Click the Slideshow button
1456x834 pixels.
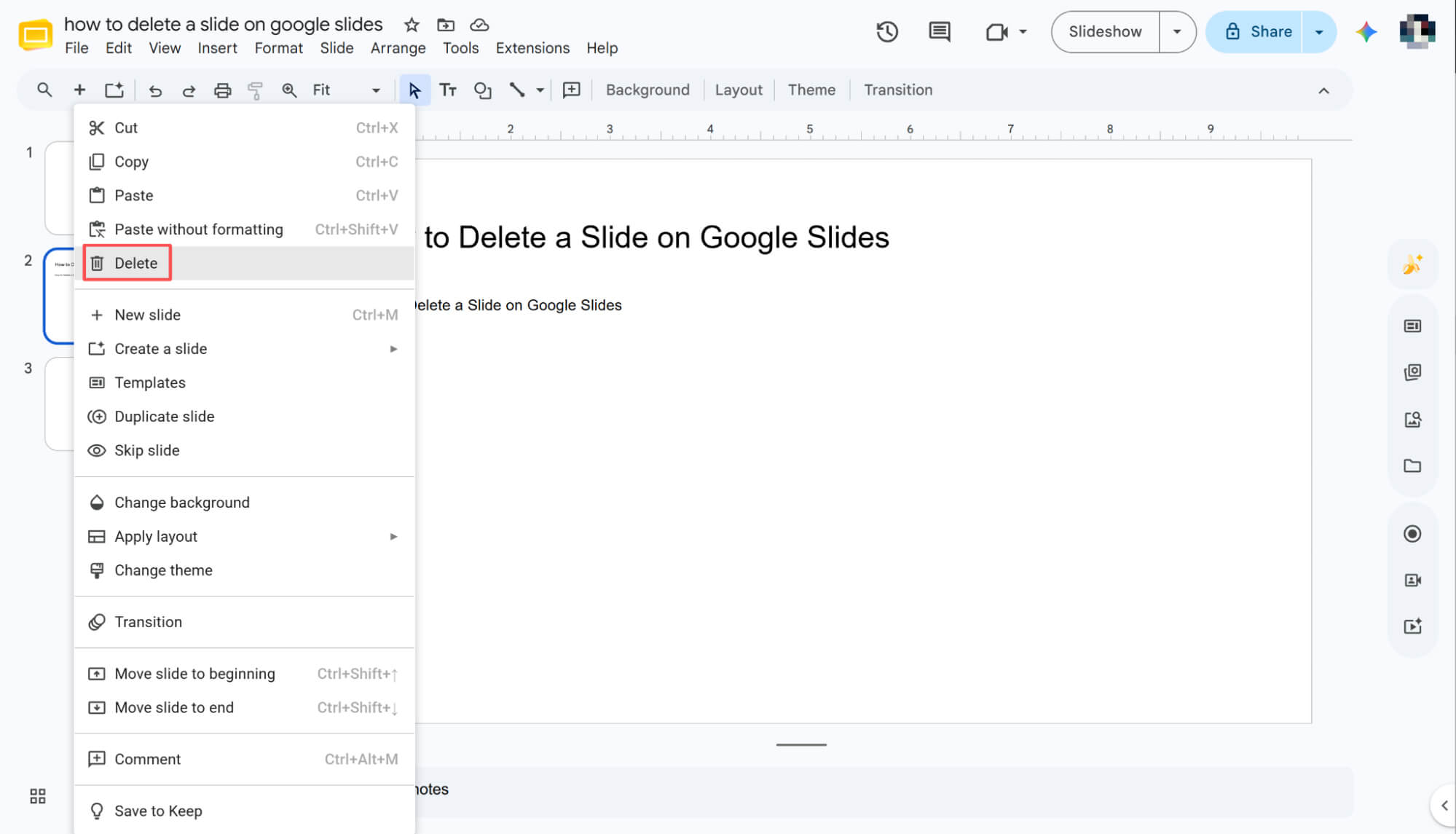tap(1105, 32)
